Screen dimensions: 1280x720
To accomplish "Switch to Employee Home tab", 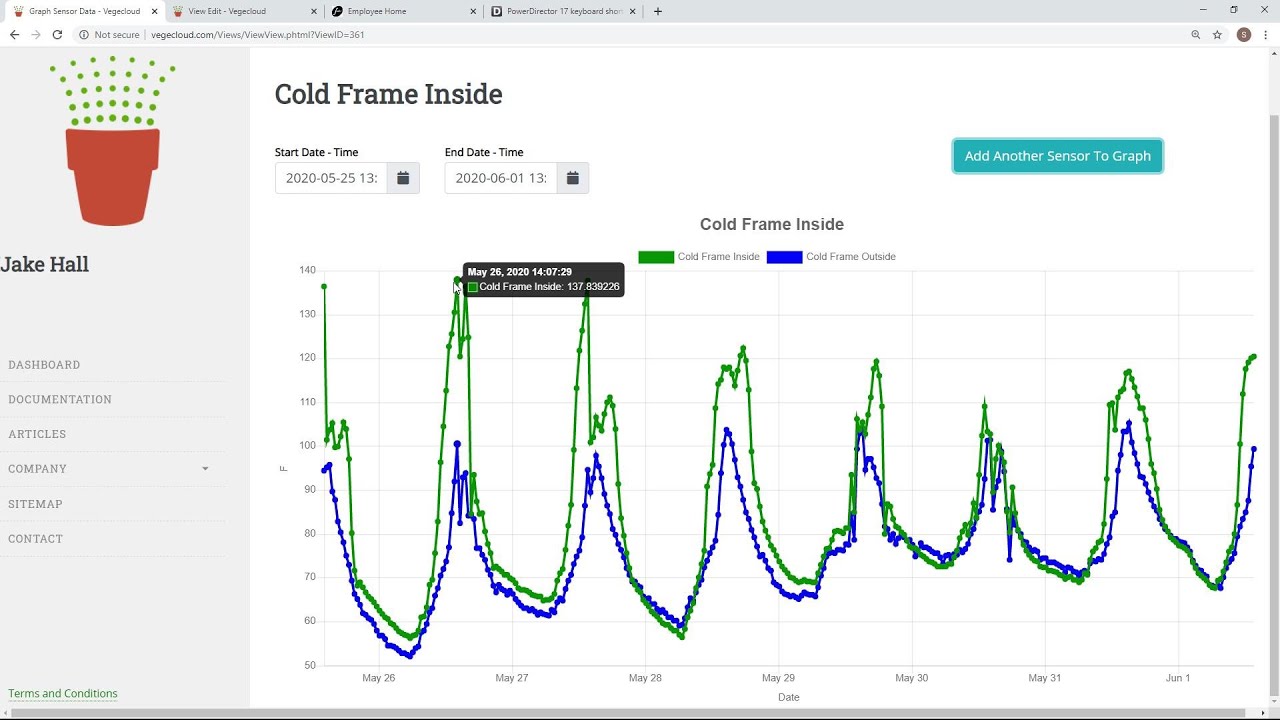I will (x=402, y=11).
